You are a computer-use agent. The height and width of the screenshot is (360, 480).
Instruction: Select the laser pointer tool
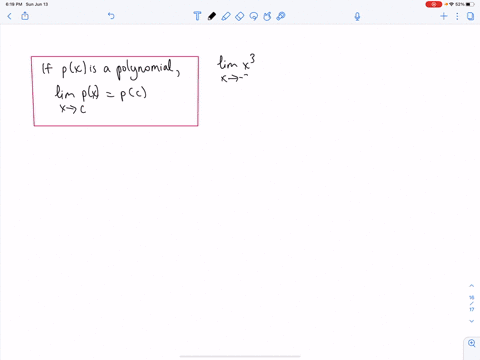click(x=281, y=16)
